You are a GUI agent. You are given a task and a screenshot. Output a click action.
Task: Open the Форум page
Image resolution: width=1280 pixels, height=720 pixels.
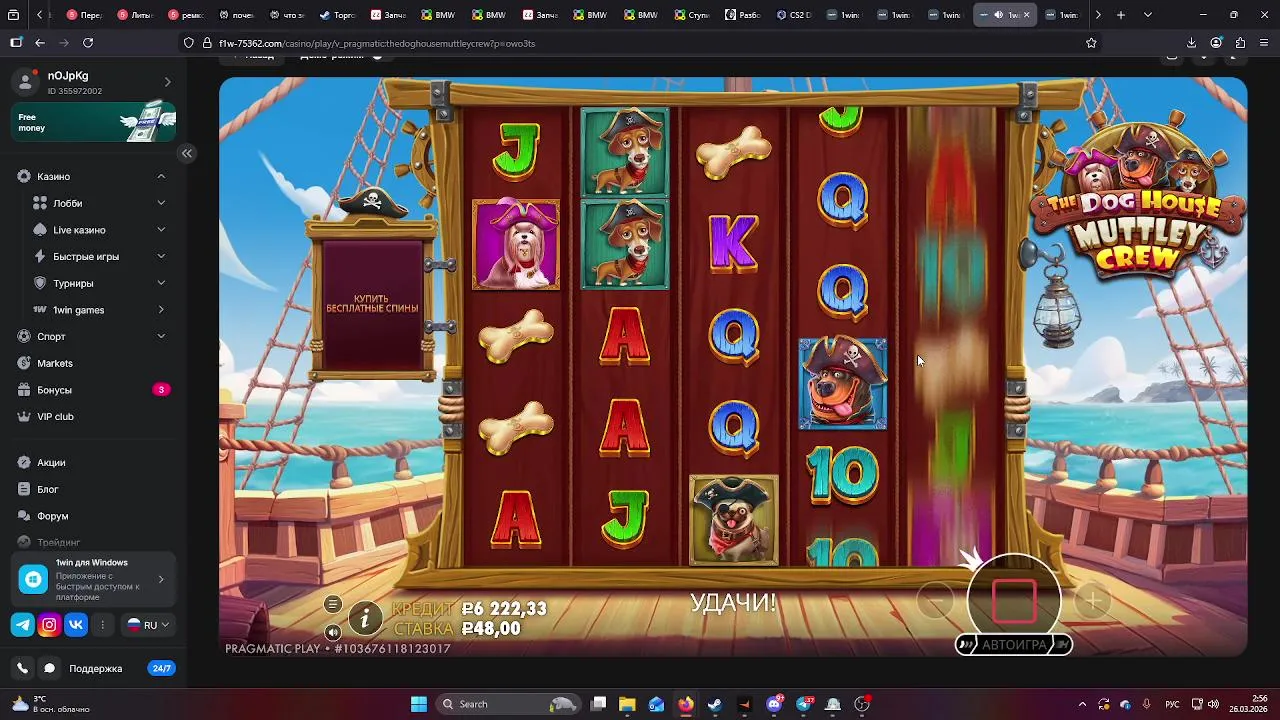click(52, 516)
